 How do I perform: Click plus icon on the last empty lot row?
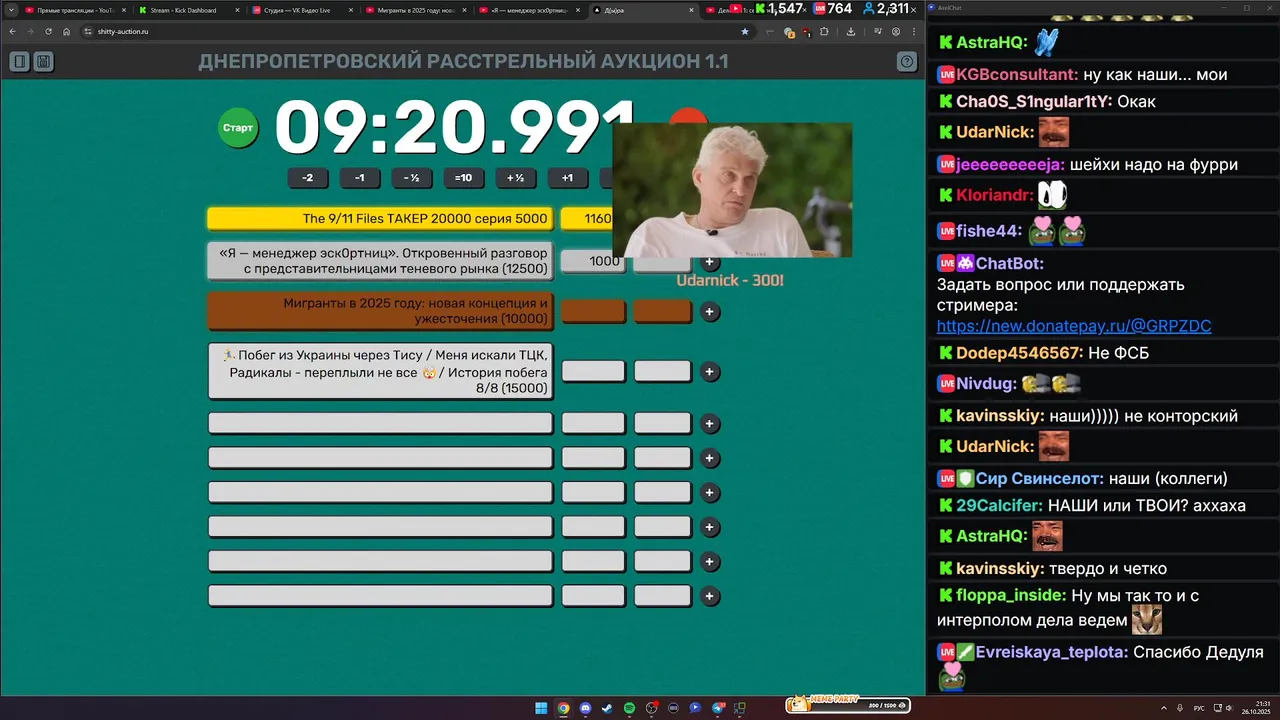(710, 597)
